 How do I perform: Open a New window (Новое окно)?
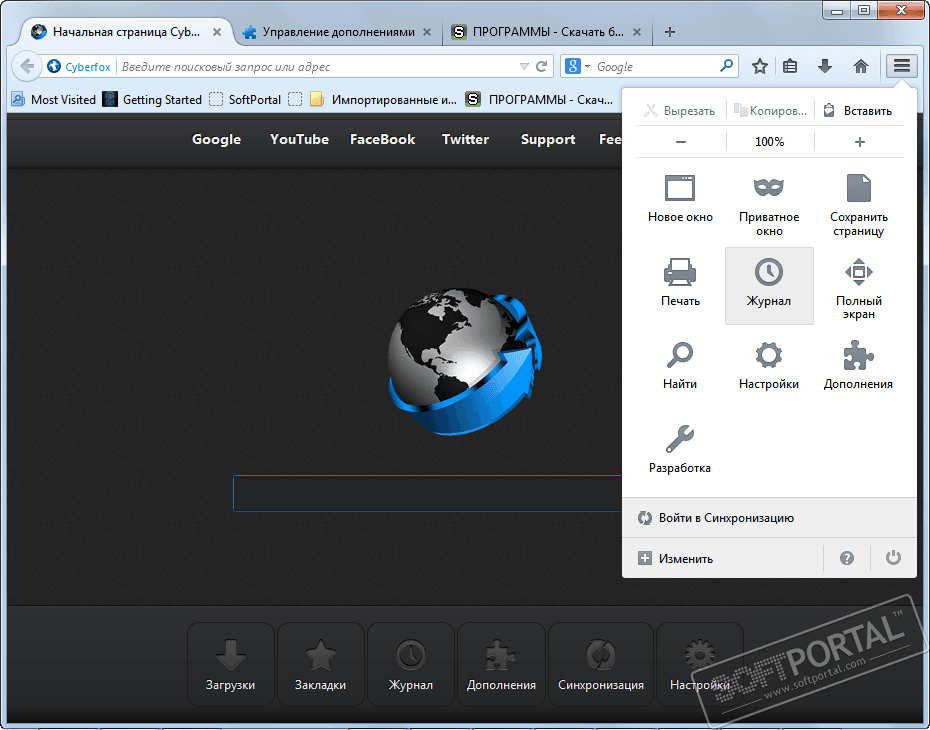pyautogui.click(x=680, y=200)
